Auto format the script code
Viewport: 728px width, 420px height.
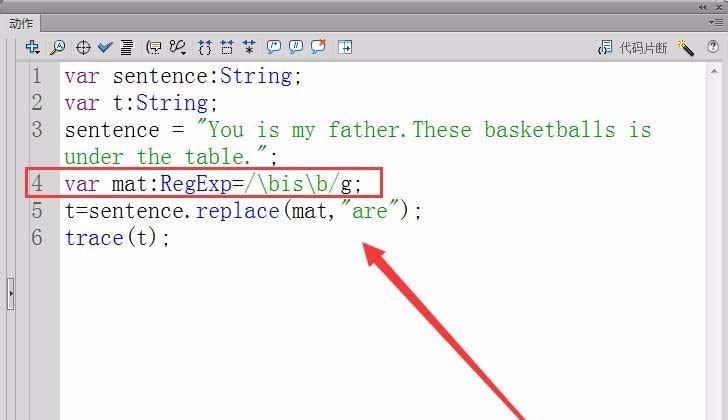(x=127, y=47)
